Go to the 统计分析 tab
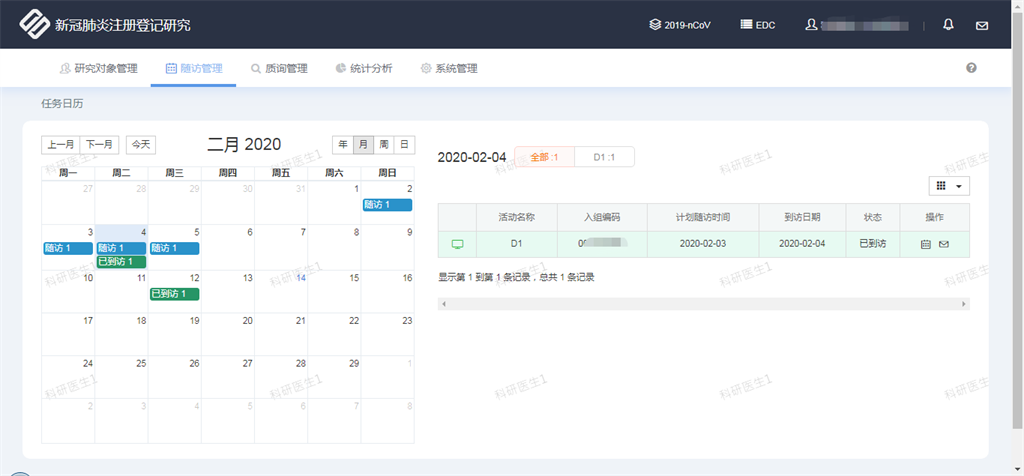The width and height of the screenshot is (1024, 476). [364, 69]
